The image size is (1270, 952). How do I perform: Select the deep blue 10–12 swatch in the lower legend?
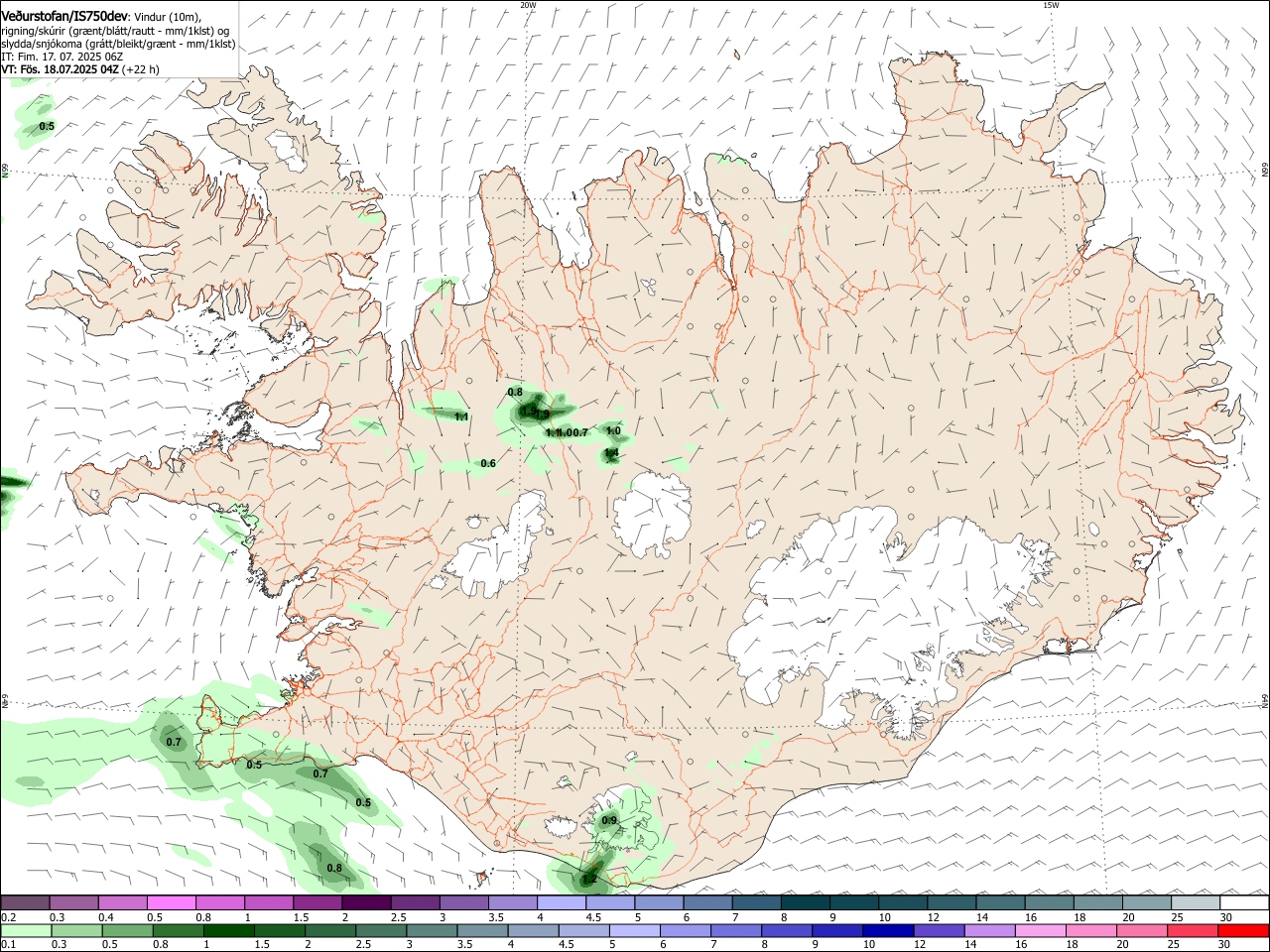(889, 930)
